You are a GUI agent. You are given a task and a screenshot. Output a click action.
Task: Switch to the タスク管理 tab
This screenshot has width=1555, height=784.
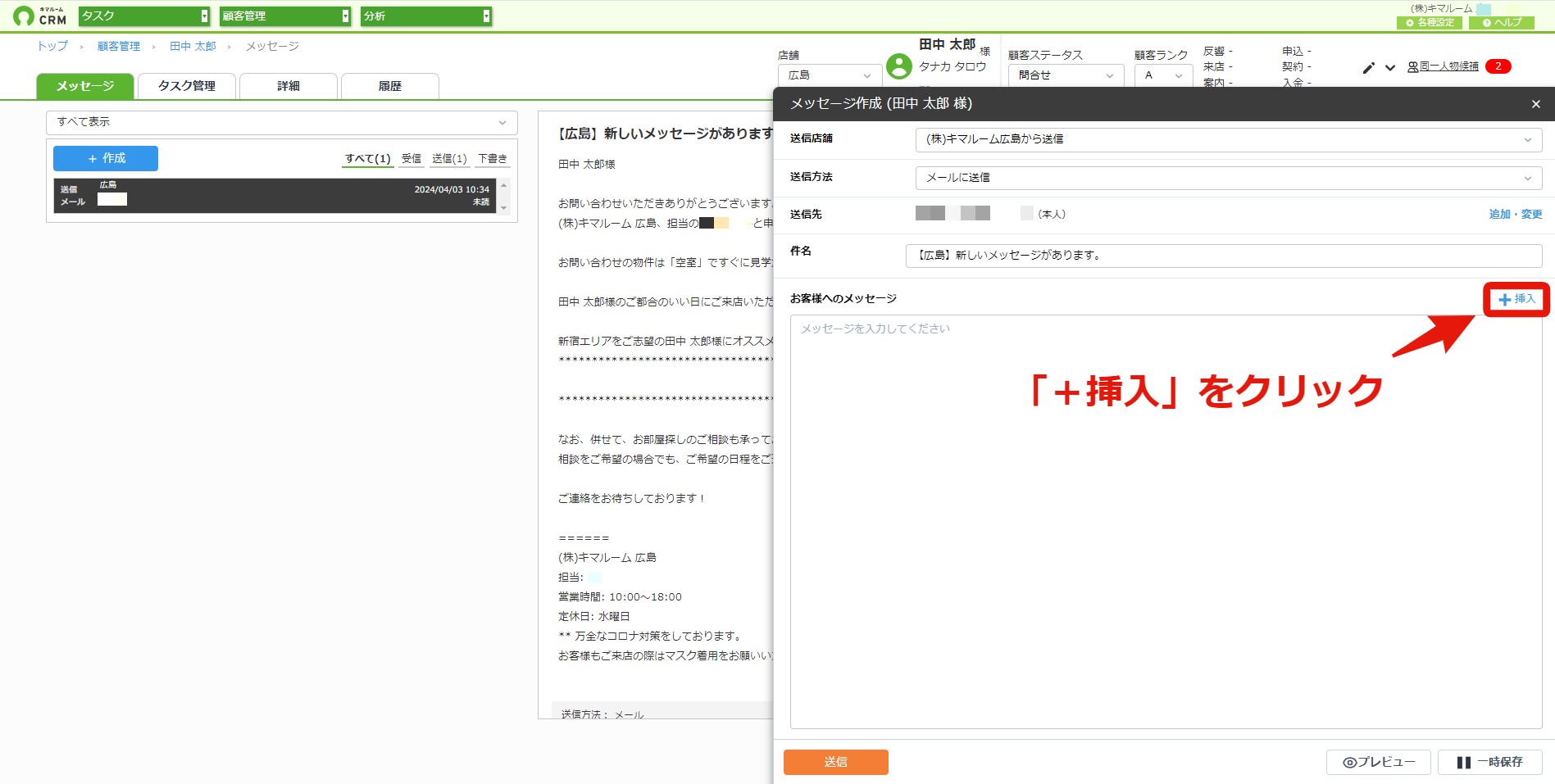[x=187, y=86]
